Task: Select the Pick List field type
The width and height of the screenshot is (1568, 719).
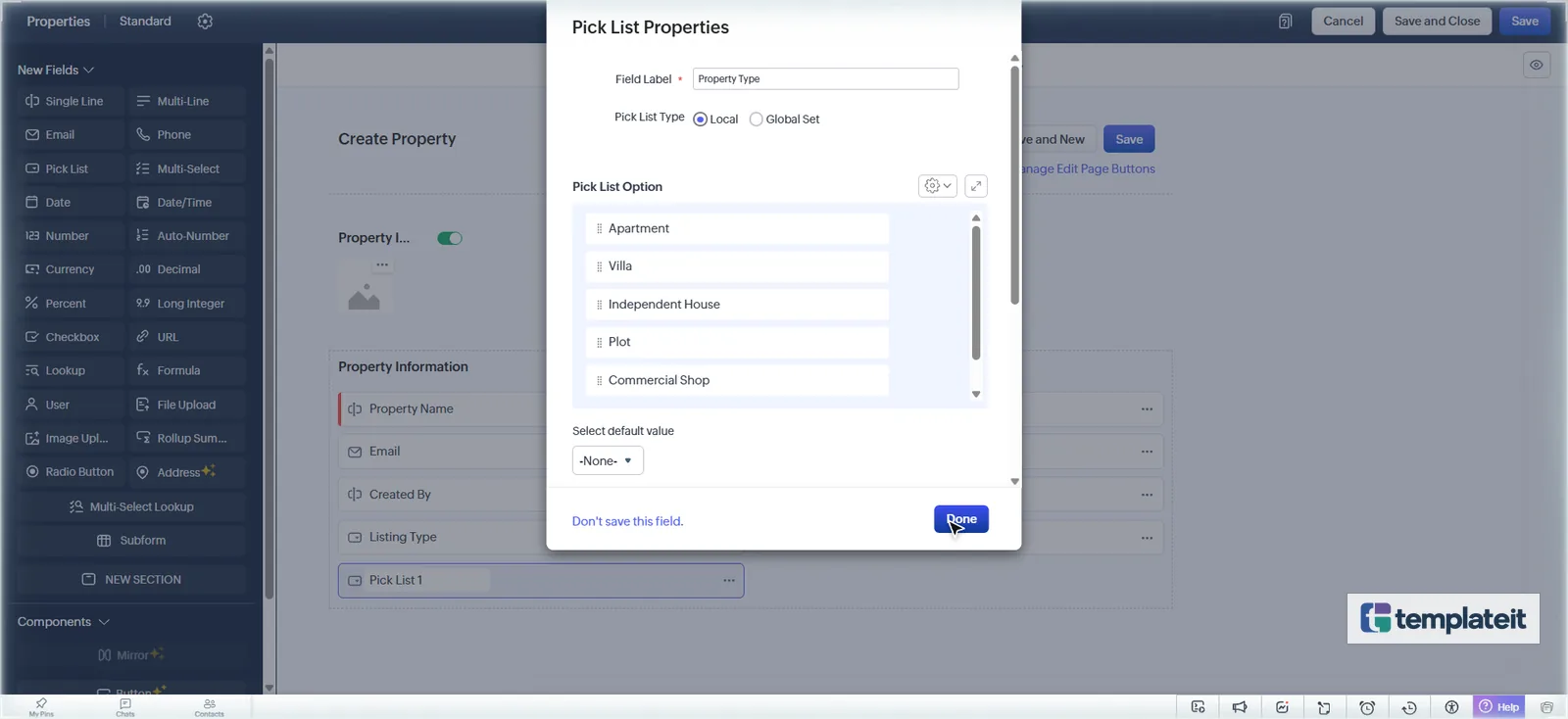Action: (x=71, y=168)
